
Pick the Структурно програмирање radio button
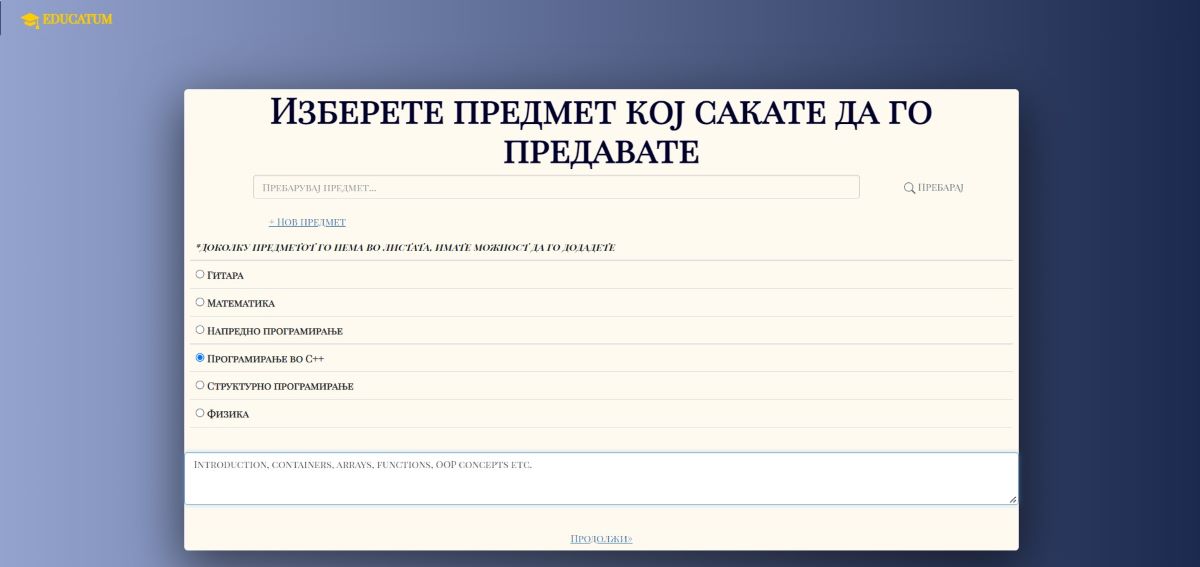[x=200, y=385]
